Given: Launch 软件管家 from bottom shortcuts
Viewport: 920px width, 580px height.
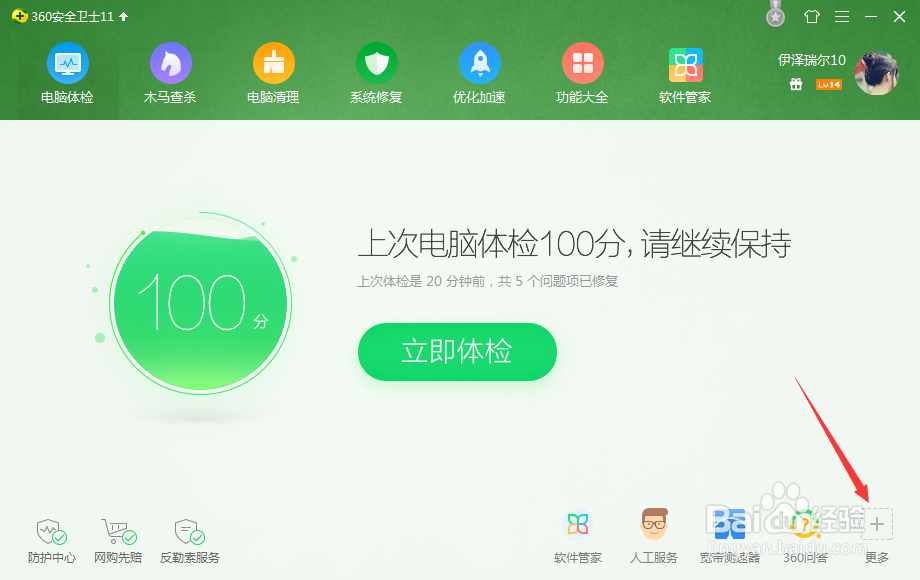Looking at the screenshot, I should (x=578, y=536).
